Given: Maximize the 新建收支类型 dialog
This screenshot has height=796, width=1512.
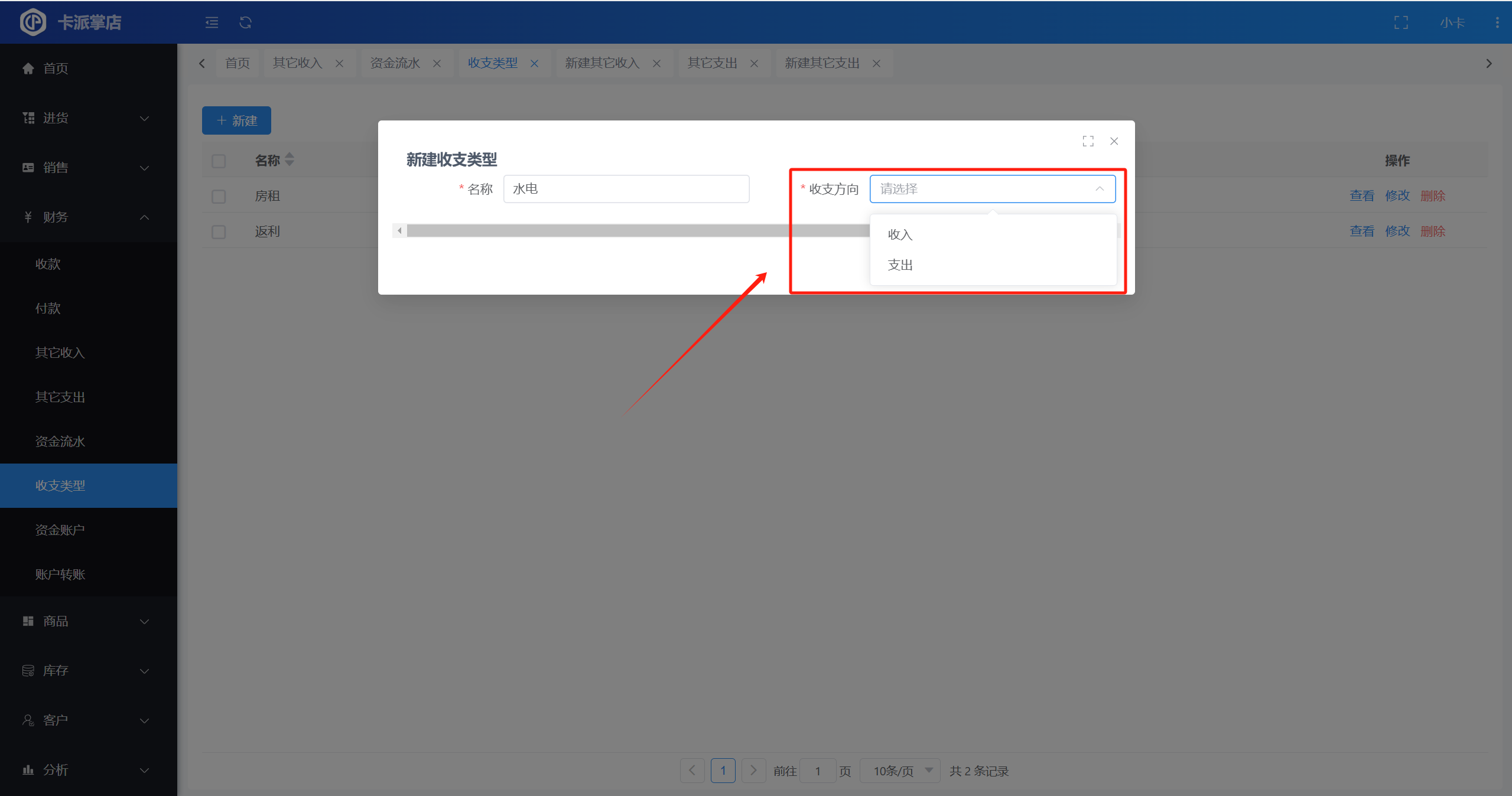Looking at the screenshot, I should point(1088,141).
